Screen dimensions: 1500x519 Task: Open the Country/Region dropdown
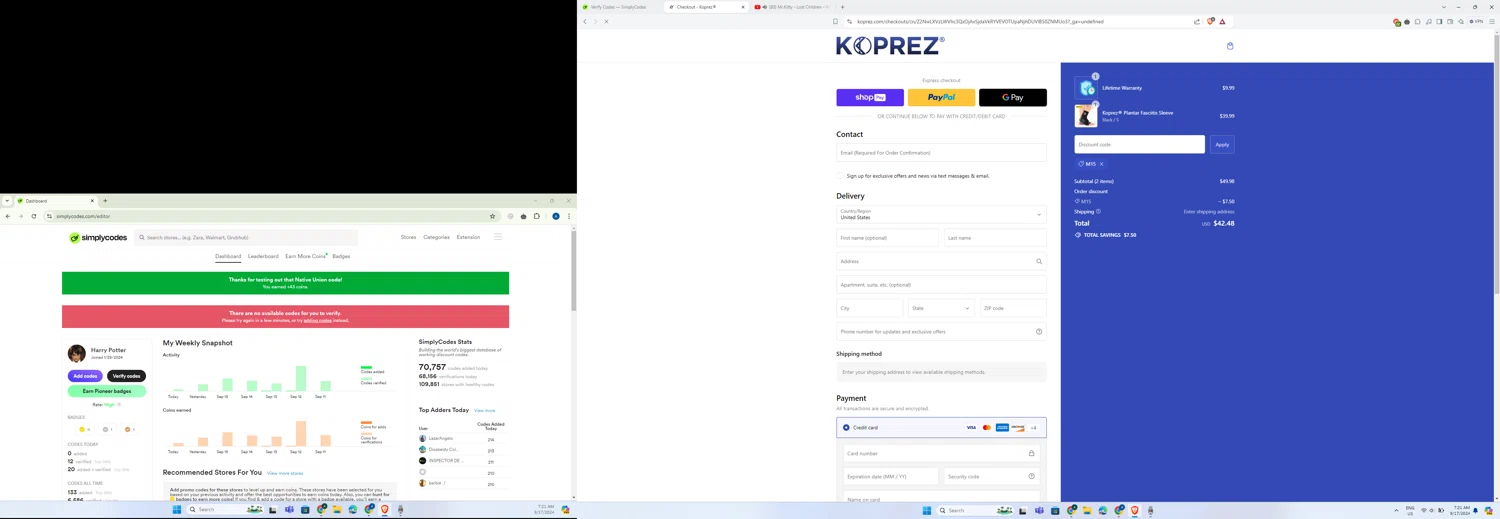pos(941,214)
